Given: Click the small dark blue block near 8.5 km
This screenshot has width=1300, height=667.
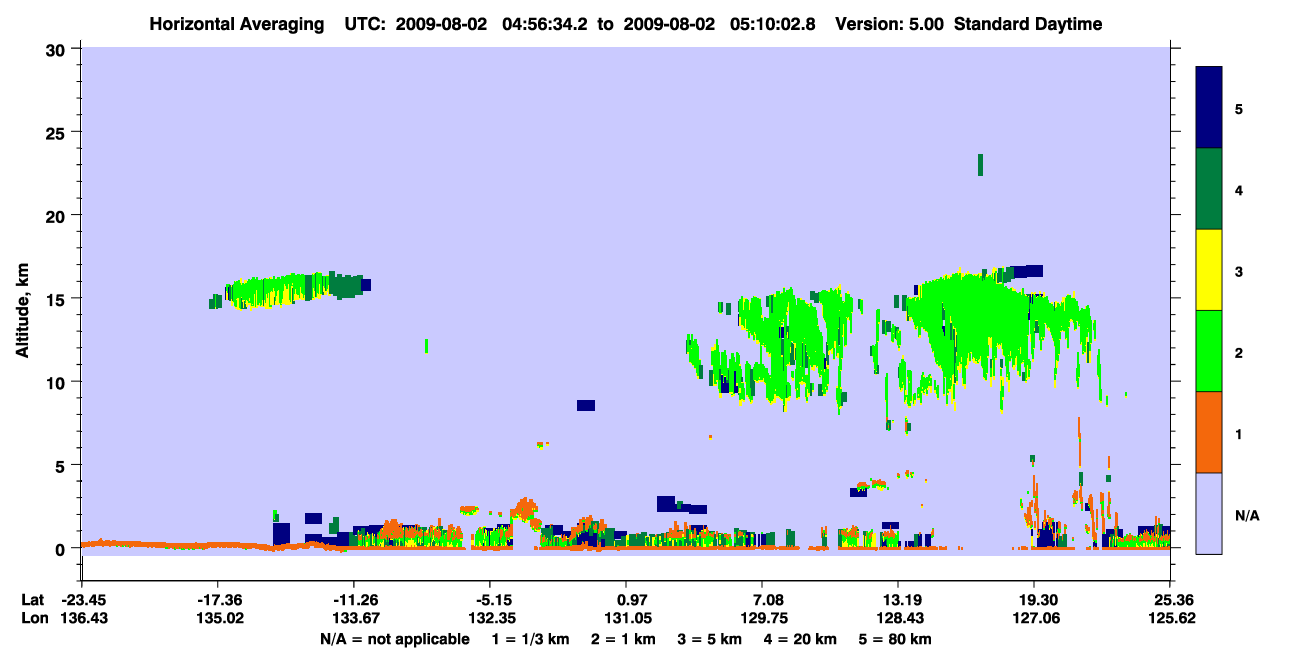Looking at the screenshot, I should pyautogui.click(x=586, y=405).
